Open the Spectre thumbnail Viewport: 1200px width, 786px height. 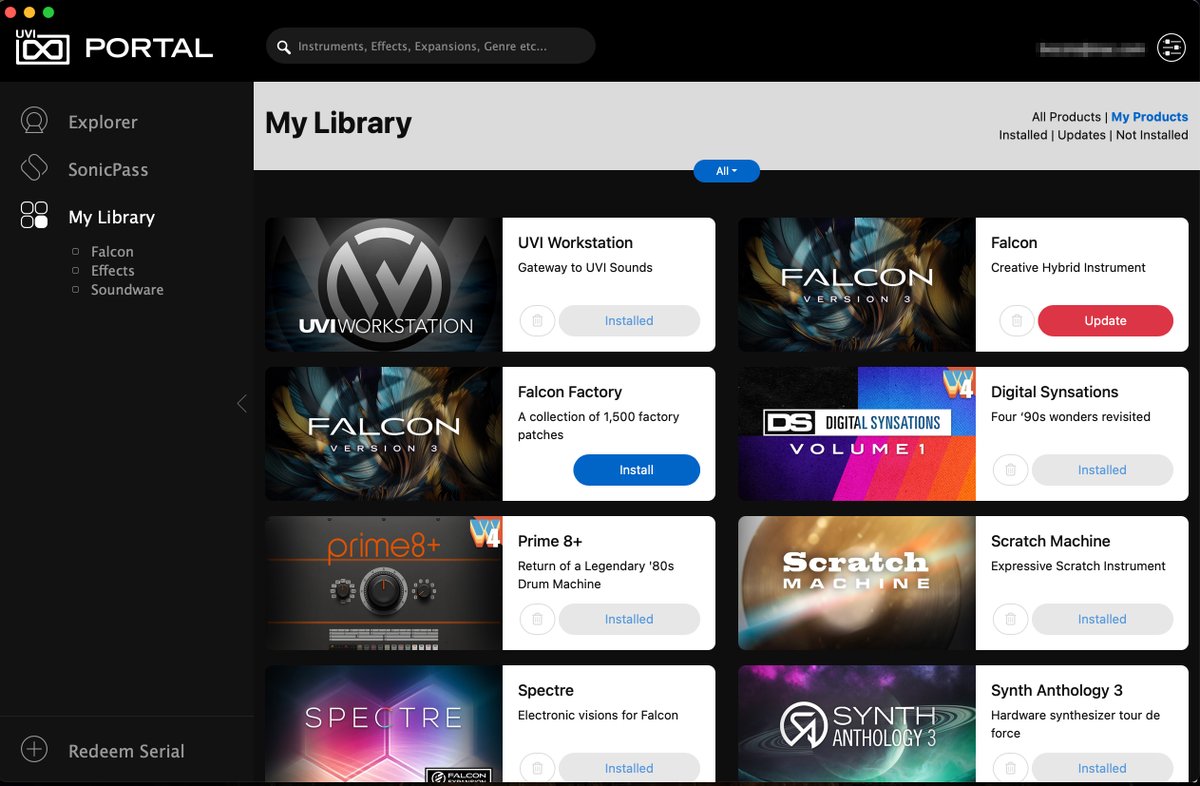click(x=384, y=724)
